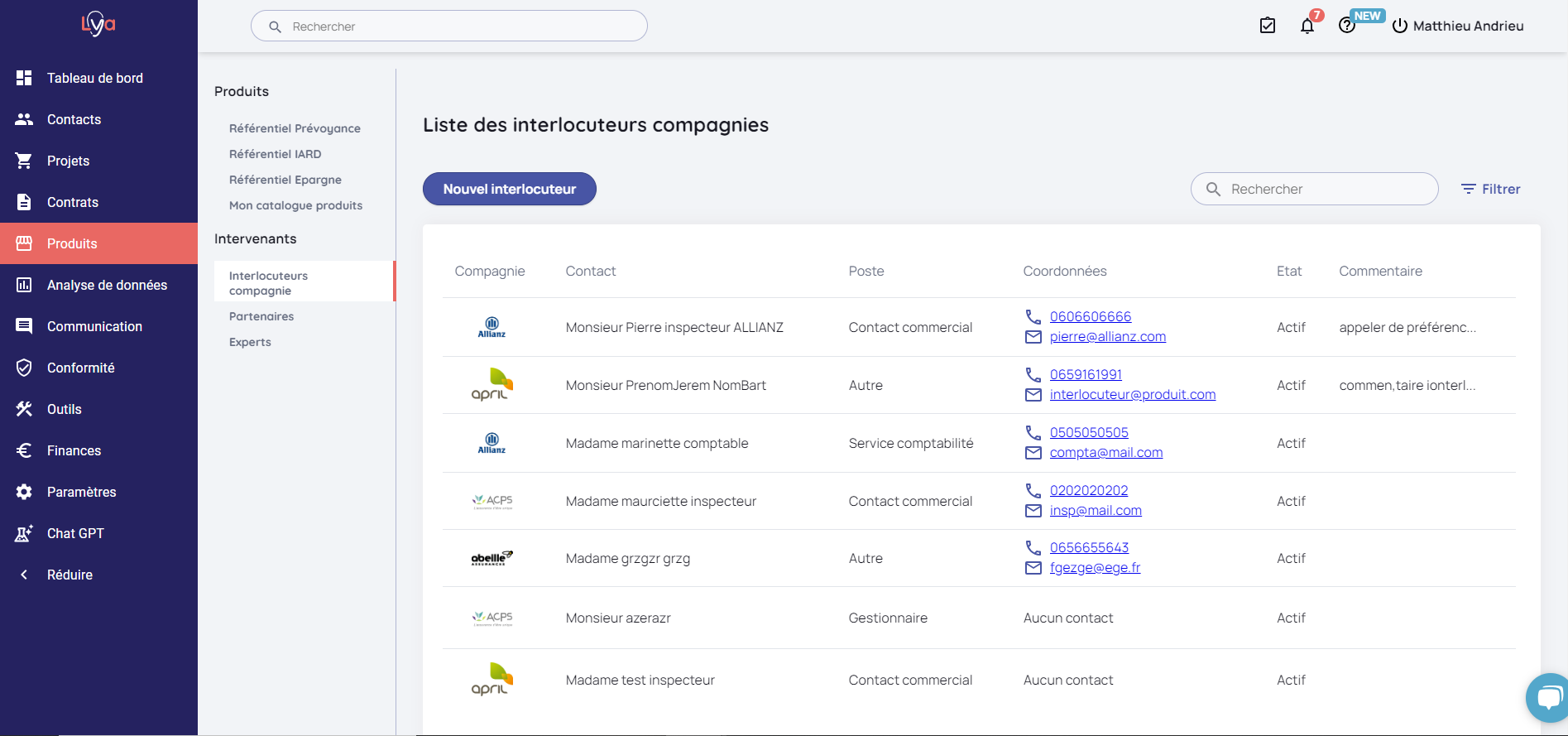The height and width of the screenshot is (736, 1568).
Task: Select Interlocuteurs compagnie submenu
Action: pos(303,281)
